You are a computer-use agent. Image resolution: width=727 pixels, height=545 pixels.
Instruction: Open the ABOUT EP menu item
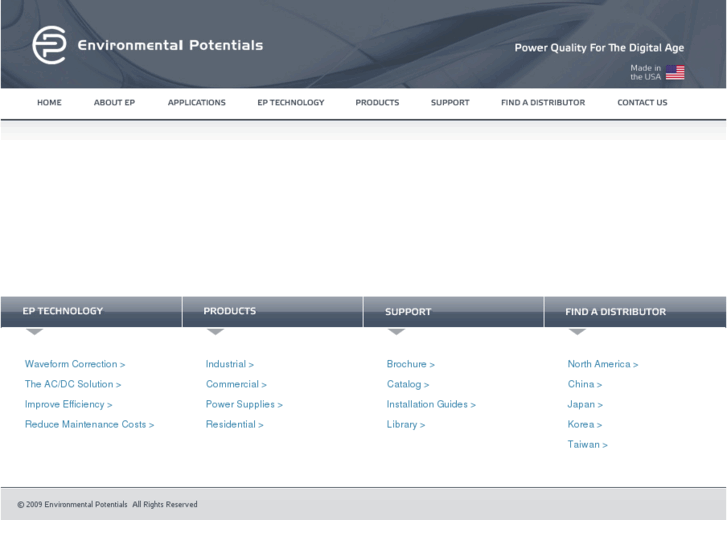tap(114, 103)
